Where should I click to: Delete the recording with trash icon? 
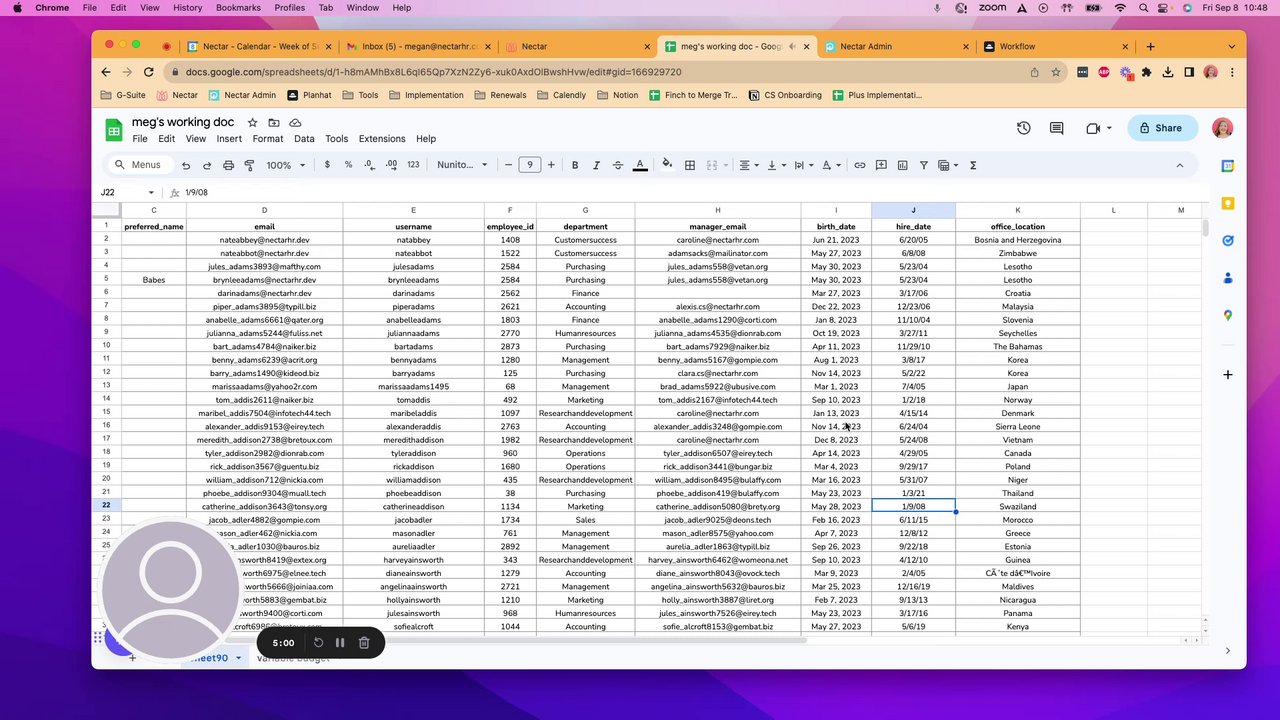point(364,643)
